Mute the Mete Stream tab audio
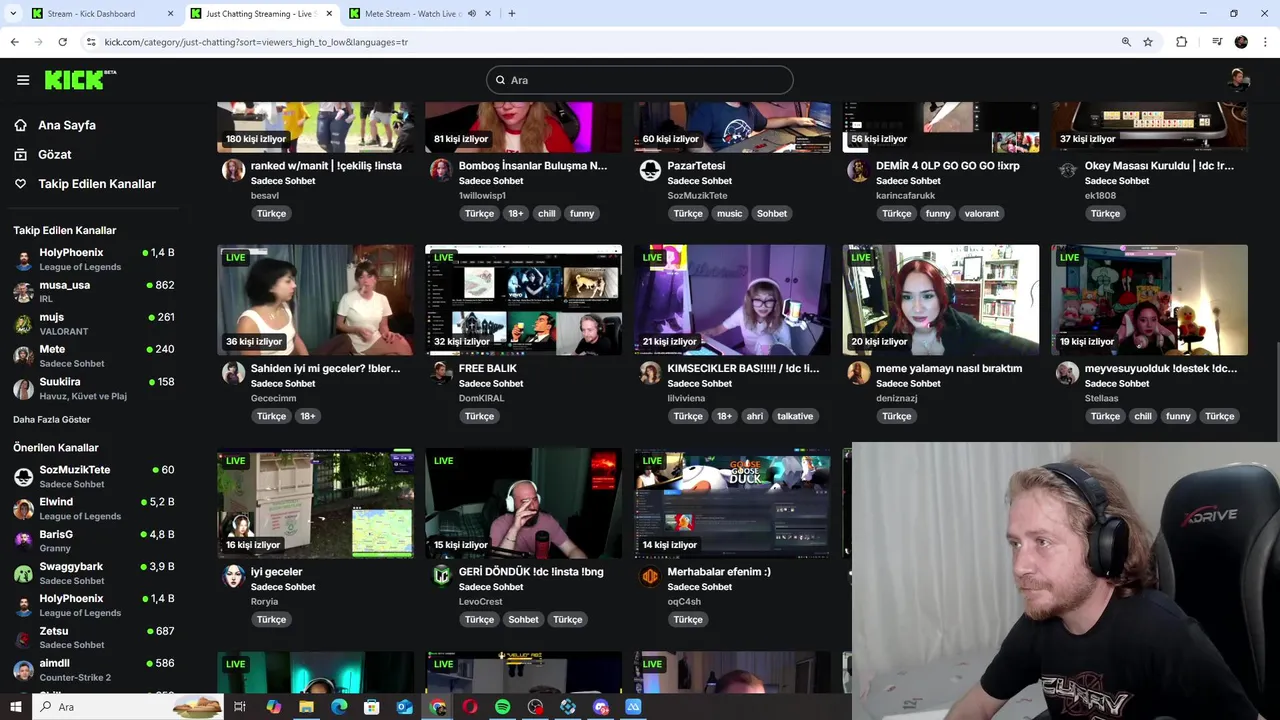 point(472,13)
